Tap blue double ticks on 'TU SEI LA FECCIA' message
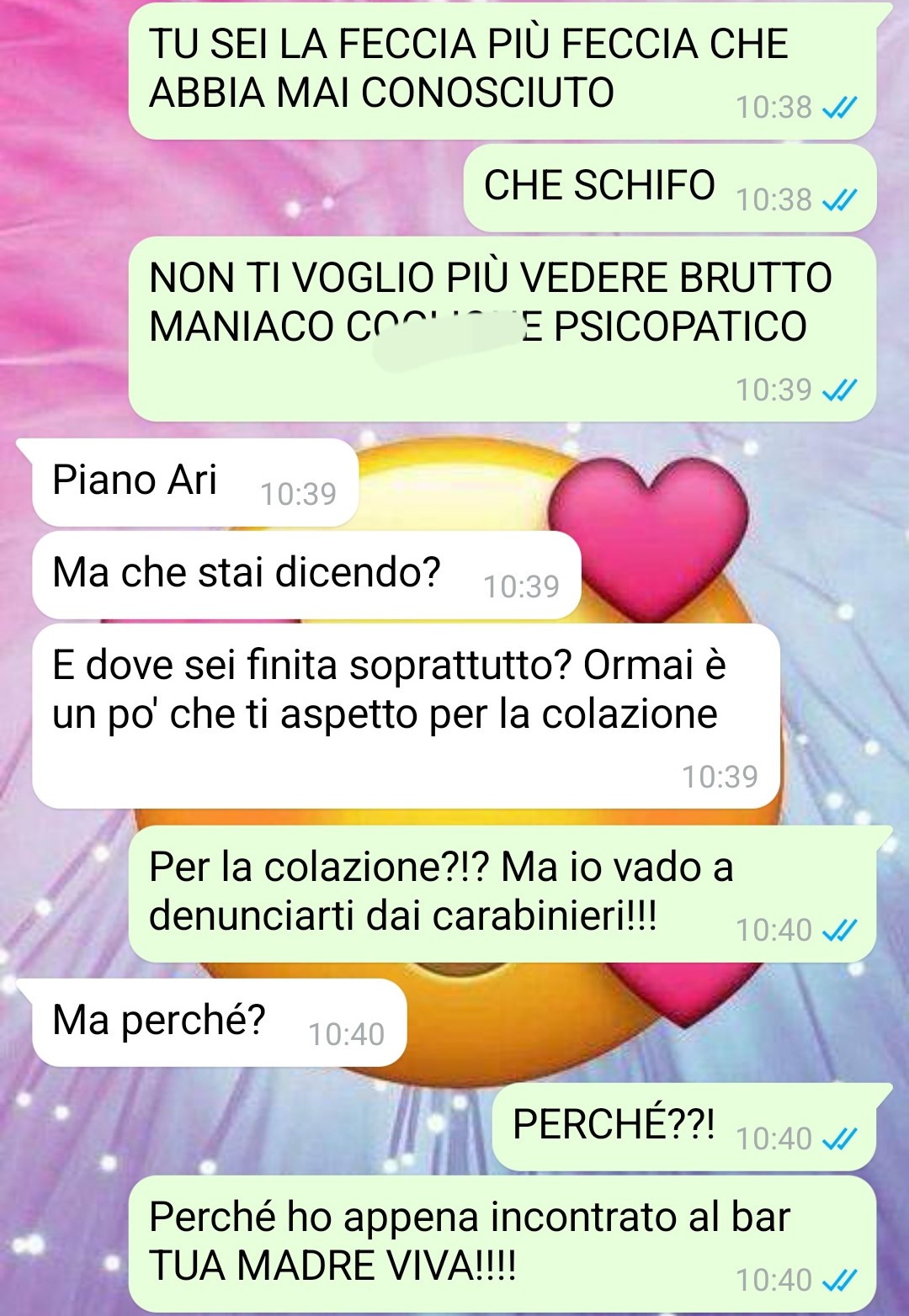Image resolution: width=909 pixels, height=1316 pixels. coord(839,108)
